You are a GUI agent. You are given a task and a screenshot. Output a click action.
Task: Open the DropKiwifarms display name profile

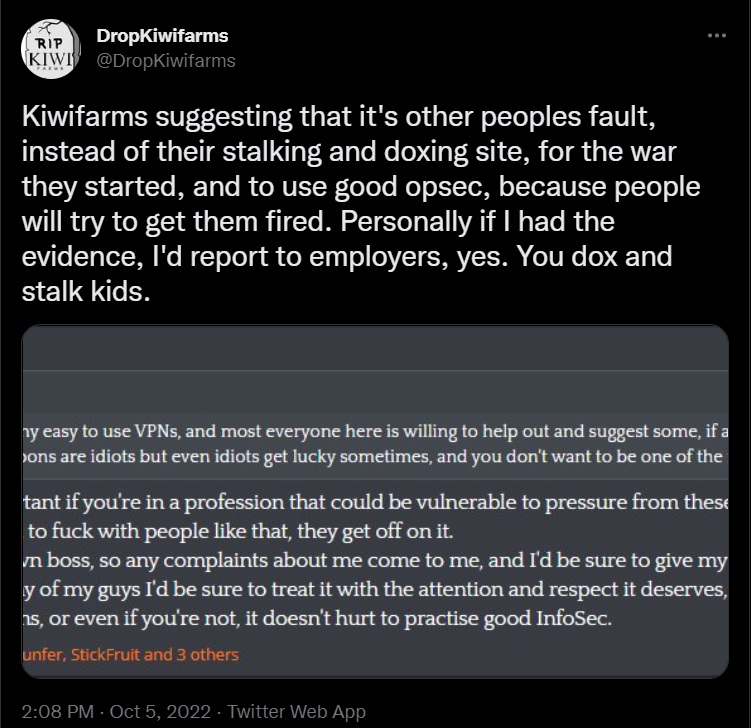coord(162,36)
